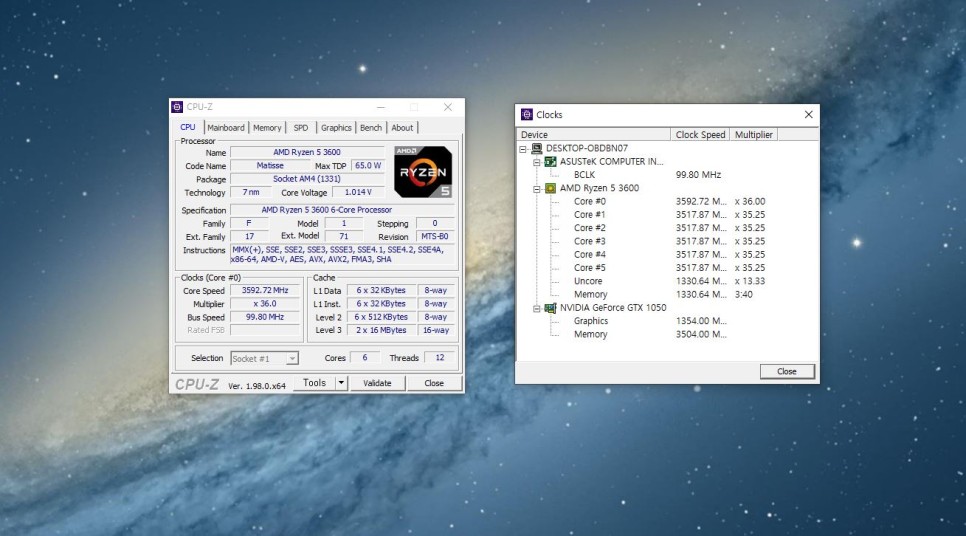Open the SPD tab
Viewport: 966px width, 536px height.
point(301,128)
